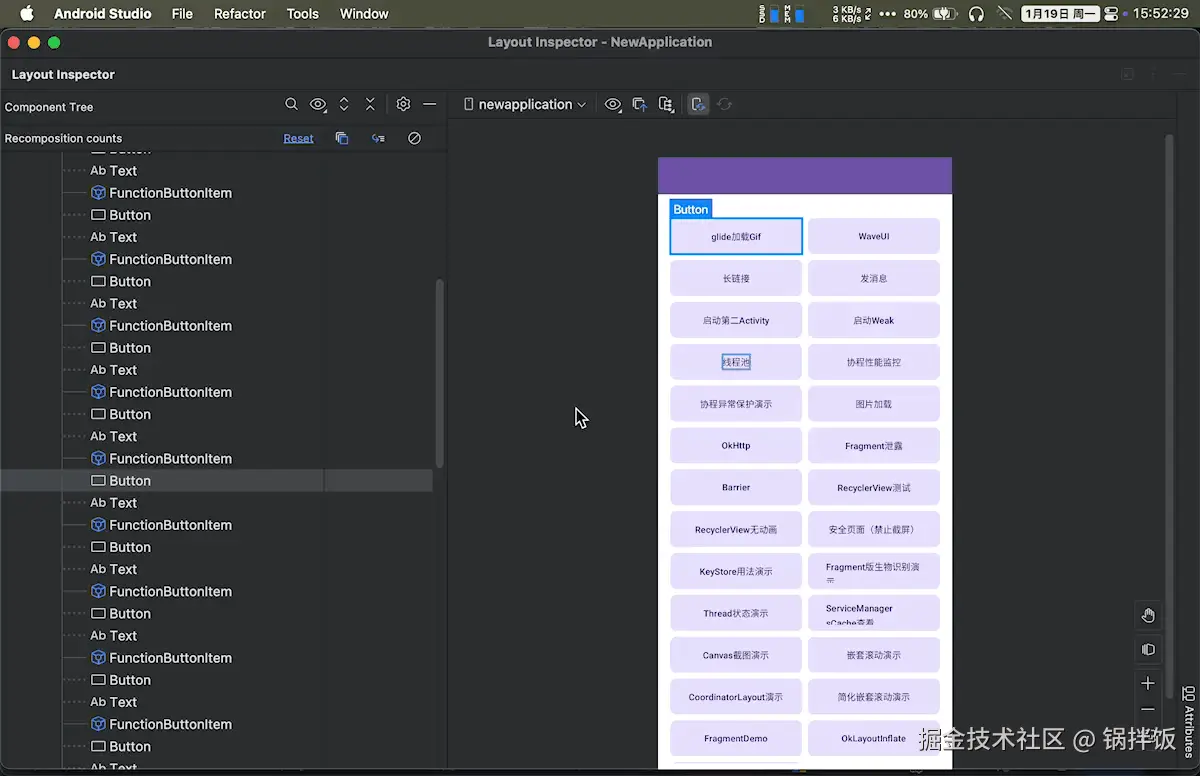Click the headphones icon in the menu bar
1200x776 pixels.
coord(977,14)
